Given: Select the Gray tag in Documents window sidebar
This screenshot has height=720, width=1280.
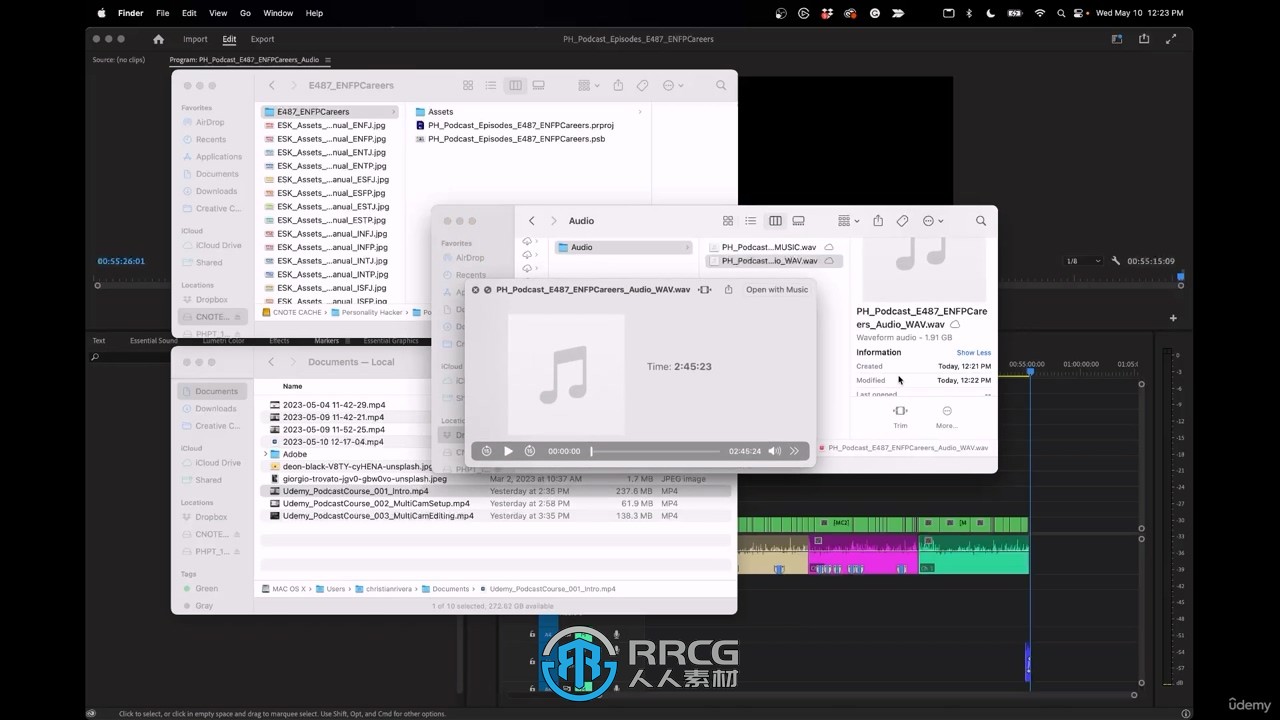Looking at the screenshot, I should [x=204, y=606].
